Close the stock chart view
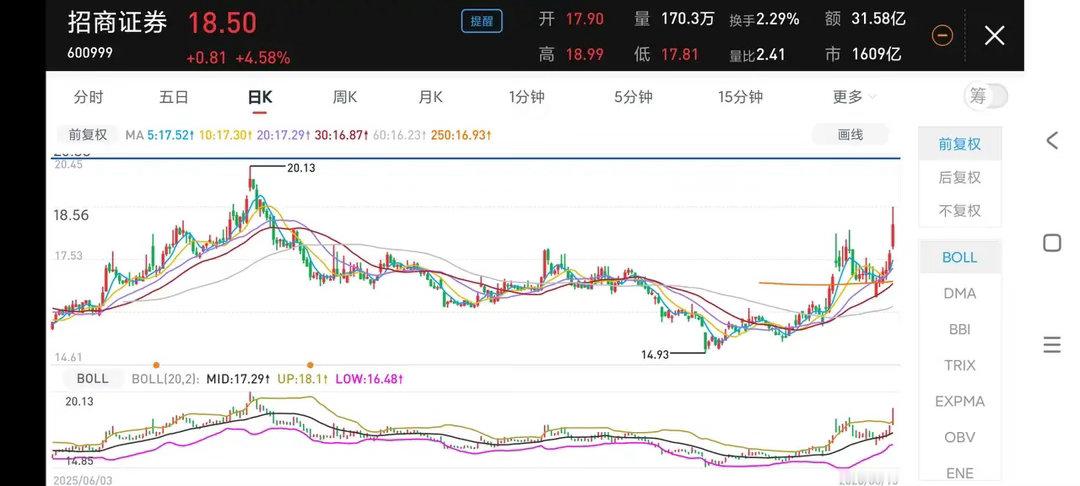The image size is (1080, 486). pos(994,35)
